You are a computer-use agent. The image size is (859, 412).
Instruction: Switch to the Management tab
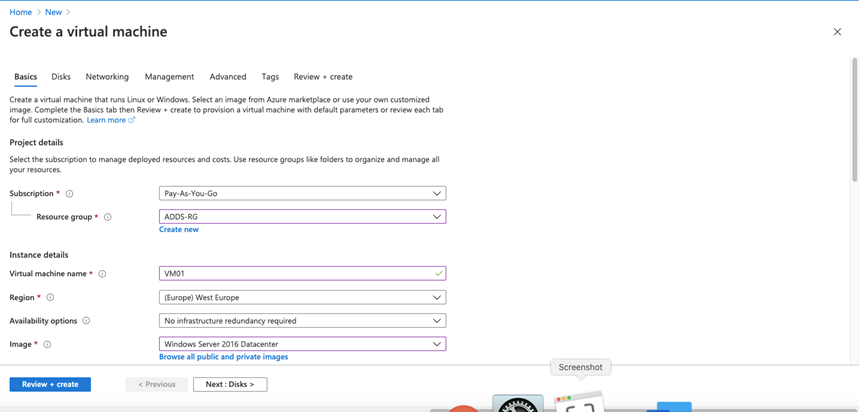pos(169,77)
